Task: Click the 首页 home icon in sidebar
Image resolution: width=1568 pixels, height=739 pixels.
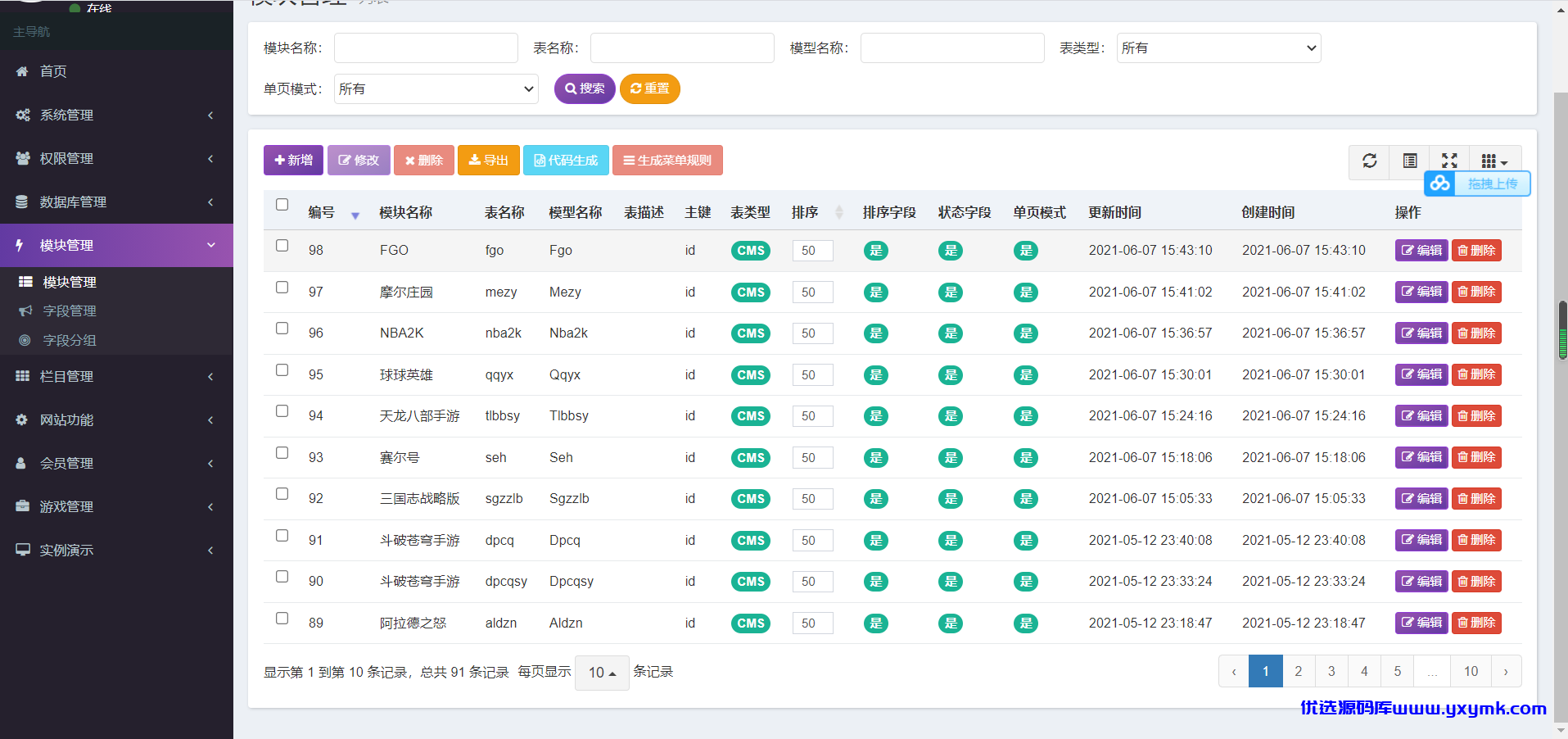Action: 23,71
